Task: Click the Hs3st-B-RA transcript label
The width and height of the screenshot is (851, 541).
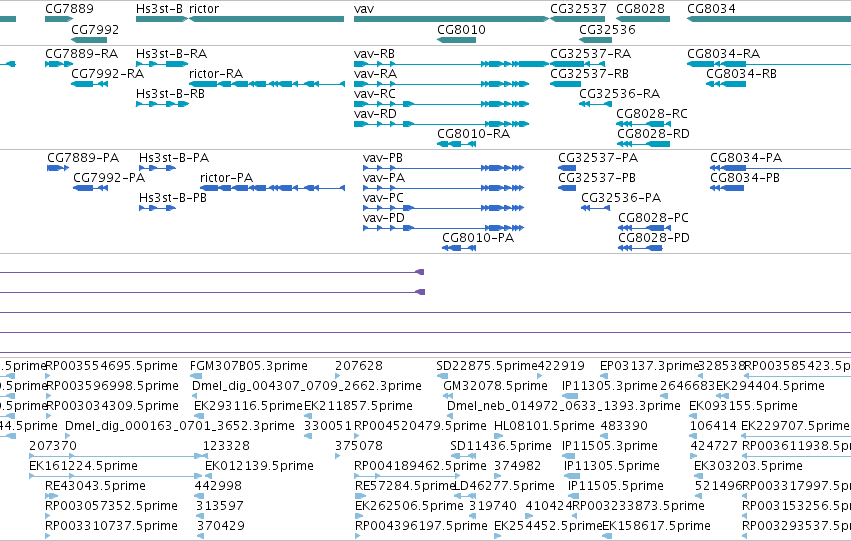Action: pos(172,54)
